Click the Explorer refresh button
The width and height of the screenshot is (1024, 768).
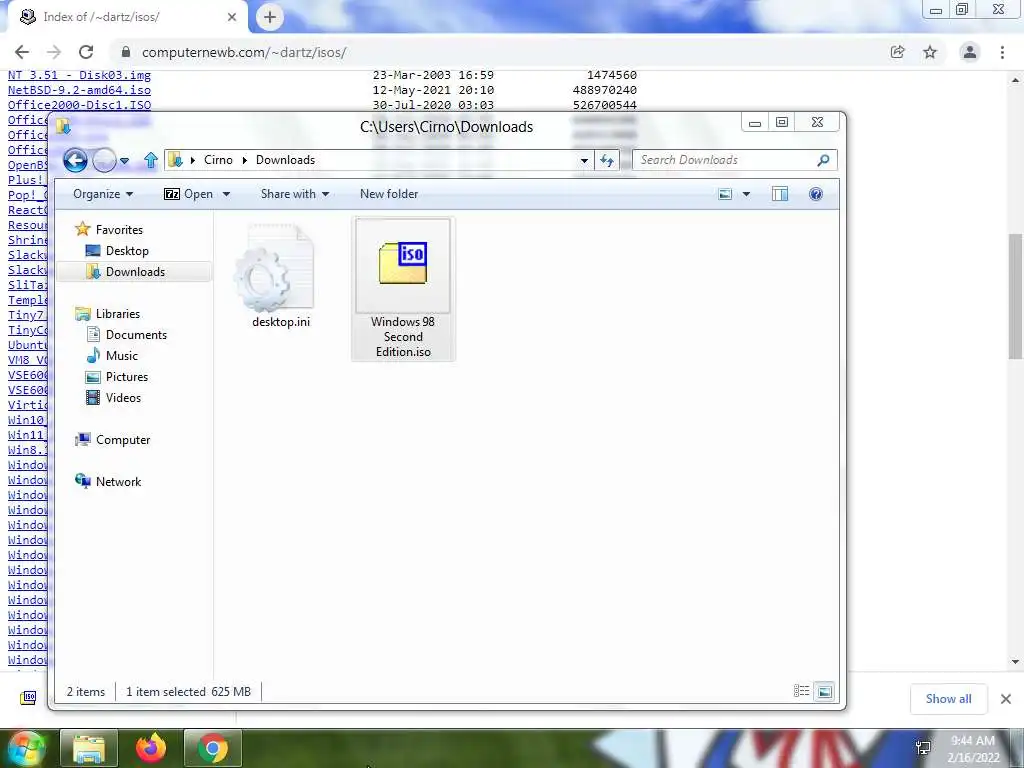click(x=607, y=161)
